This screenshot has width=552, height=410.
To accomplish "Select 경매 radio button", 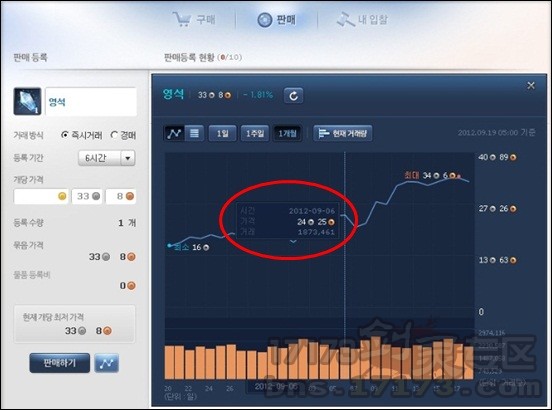I will (114, 135).
